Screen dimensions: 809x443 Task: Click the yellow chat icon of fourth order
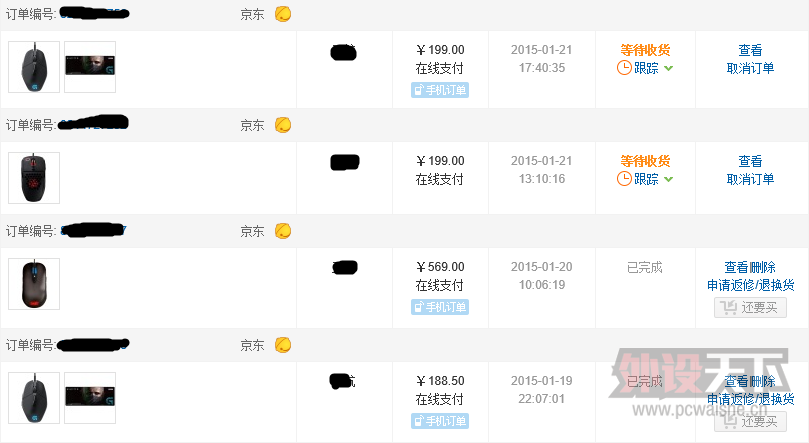click(x=283, y=344)
